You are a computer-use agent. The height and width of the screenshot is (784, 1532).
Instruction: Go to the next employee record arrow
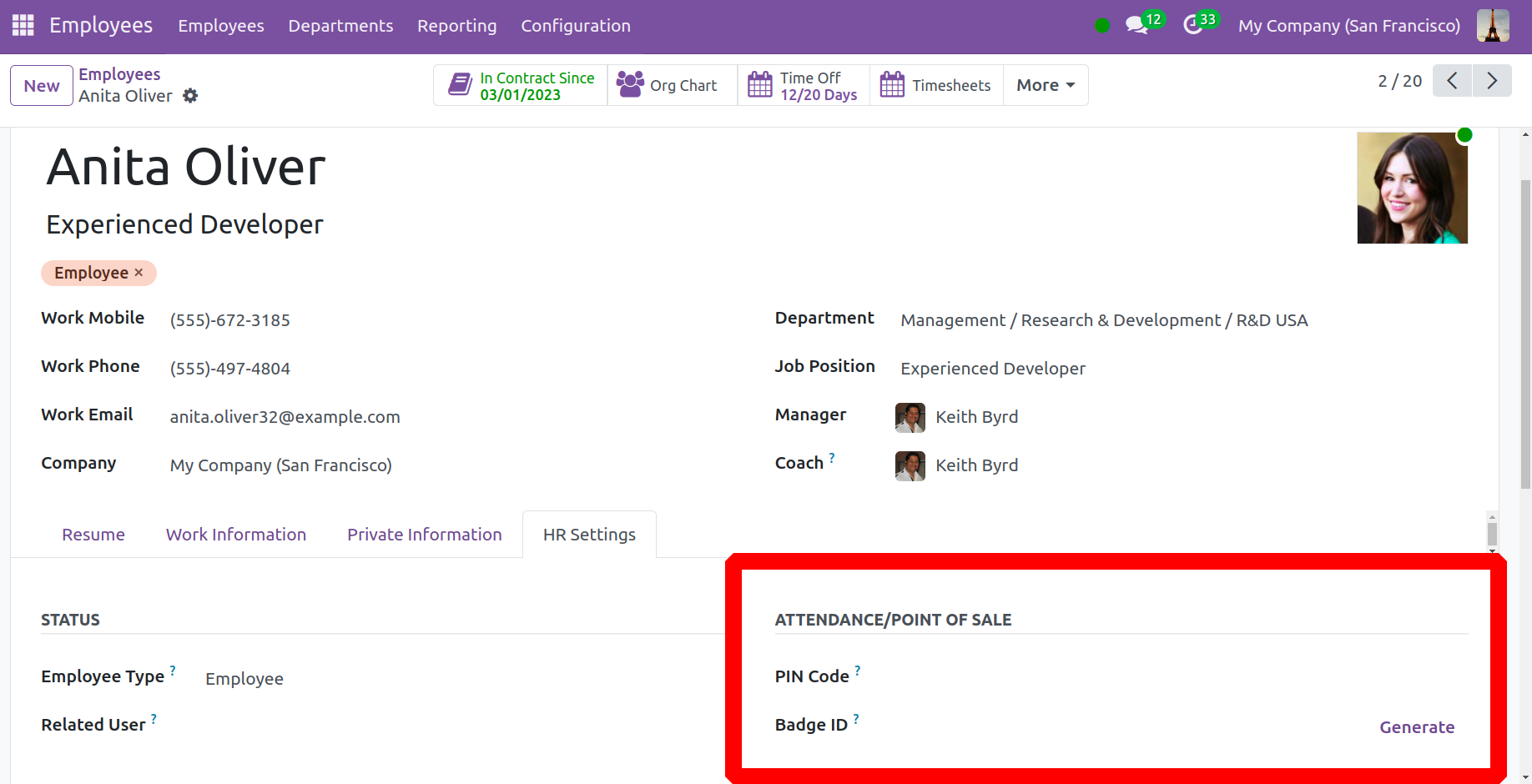(1491, 81)
